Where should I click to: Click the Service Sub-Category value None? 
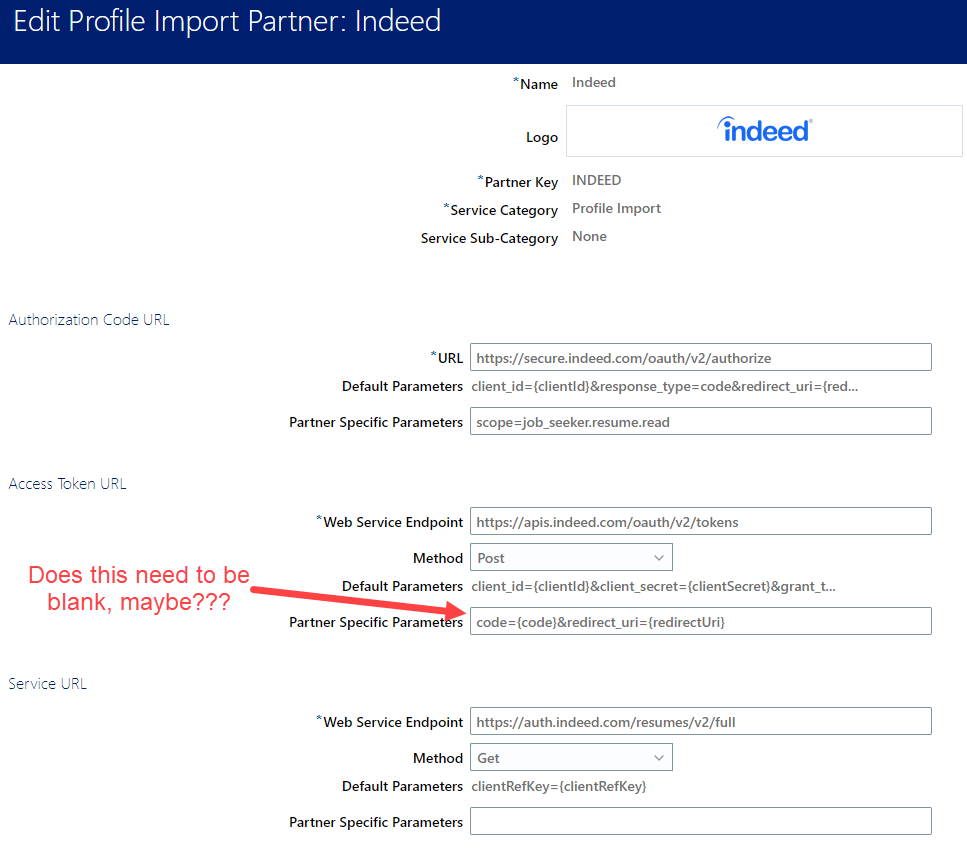point(589,236)
